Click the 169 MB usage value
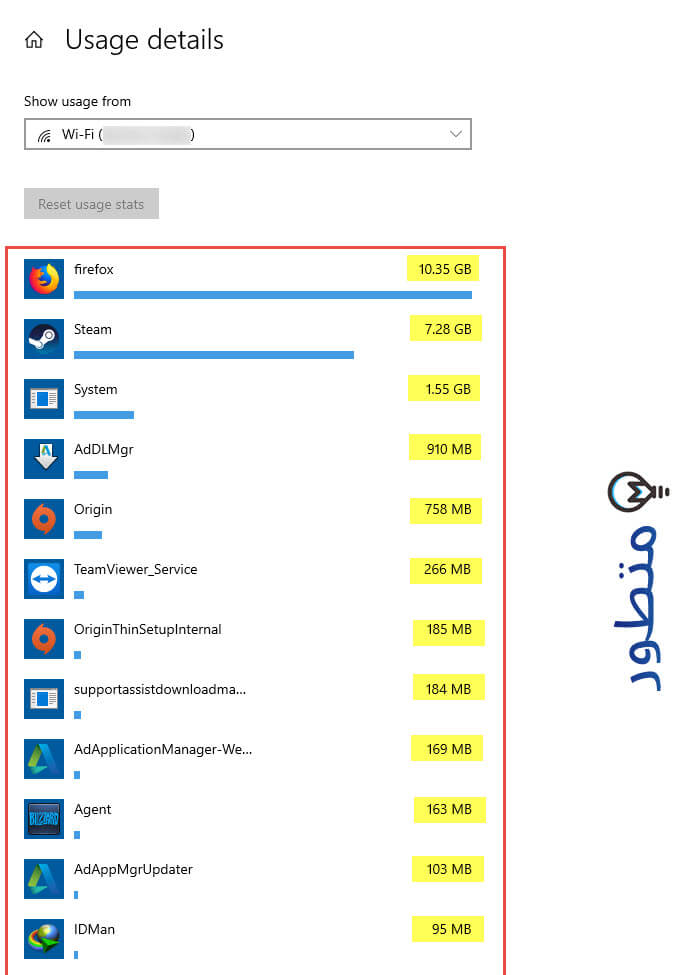The width and height of the screenshot is (689, 975). click(447, 749)
